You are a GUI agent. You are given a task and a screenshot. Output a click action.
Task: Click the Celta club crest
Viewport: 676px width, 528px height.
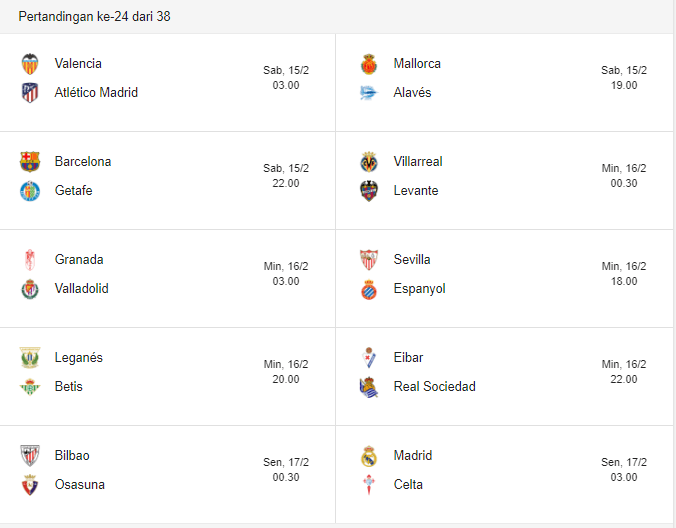click(x=369, y=485)
